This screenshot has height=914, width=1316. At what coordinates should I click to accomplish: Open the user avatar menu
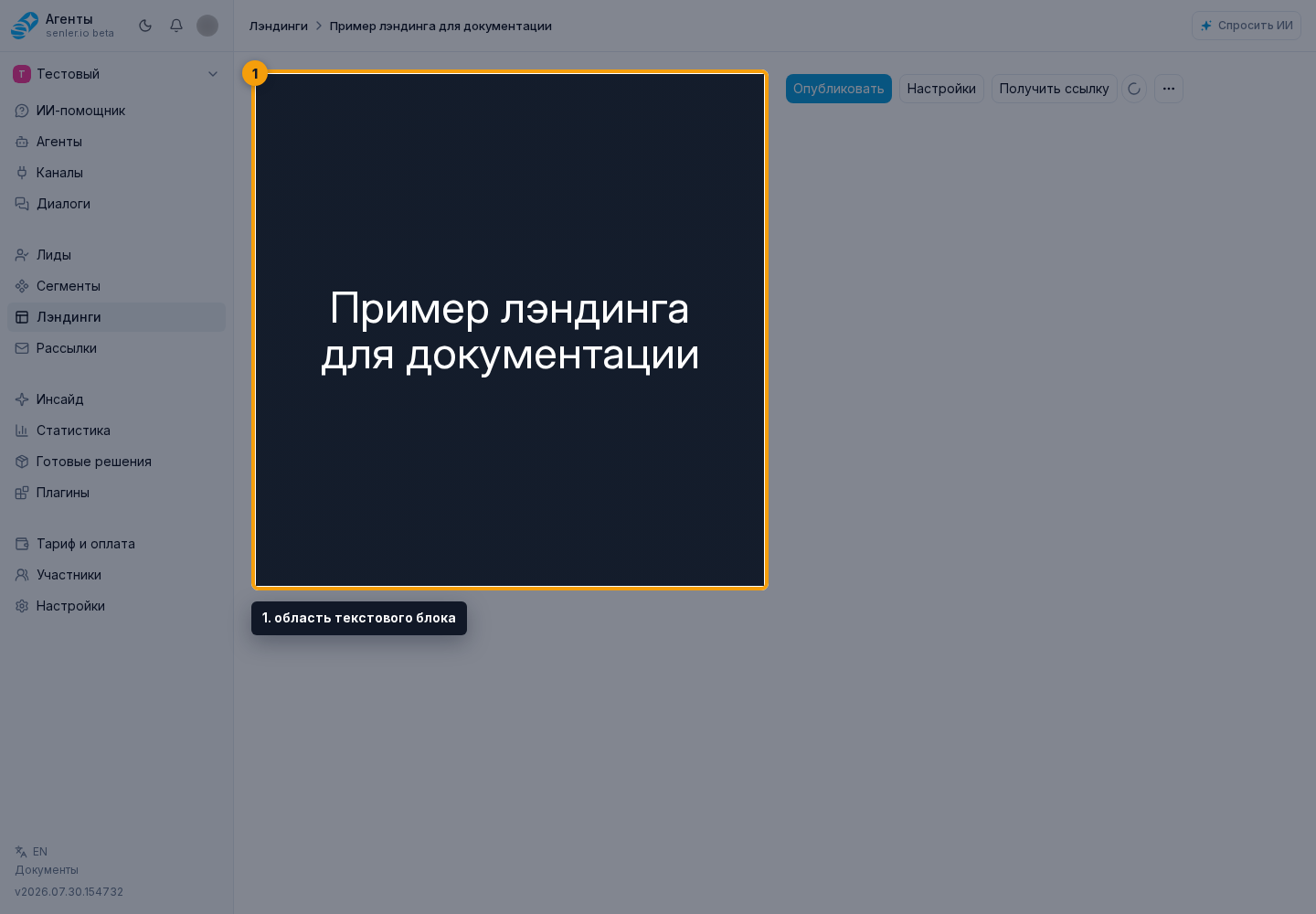[x=207, y=26]
